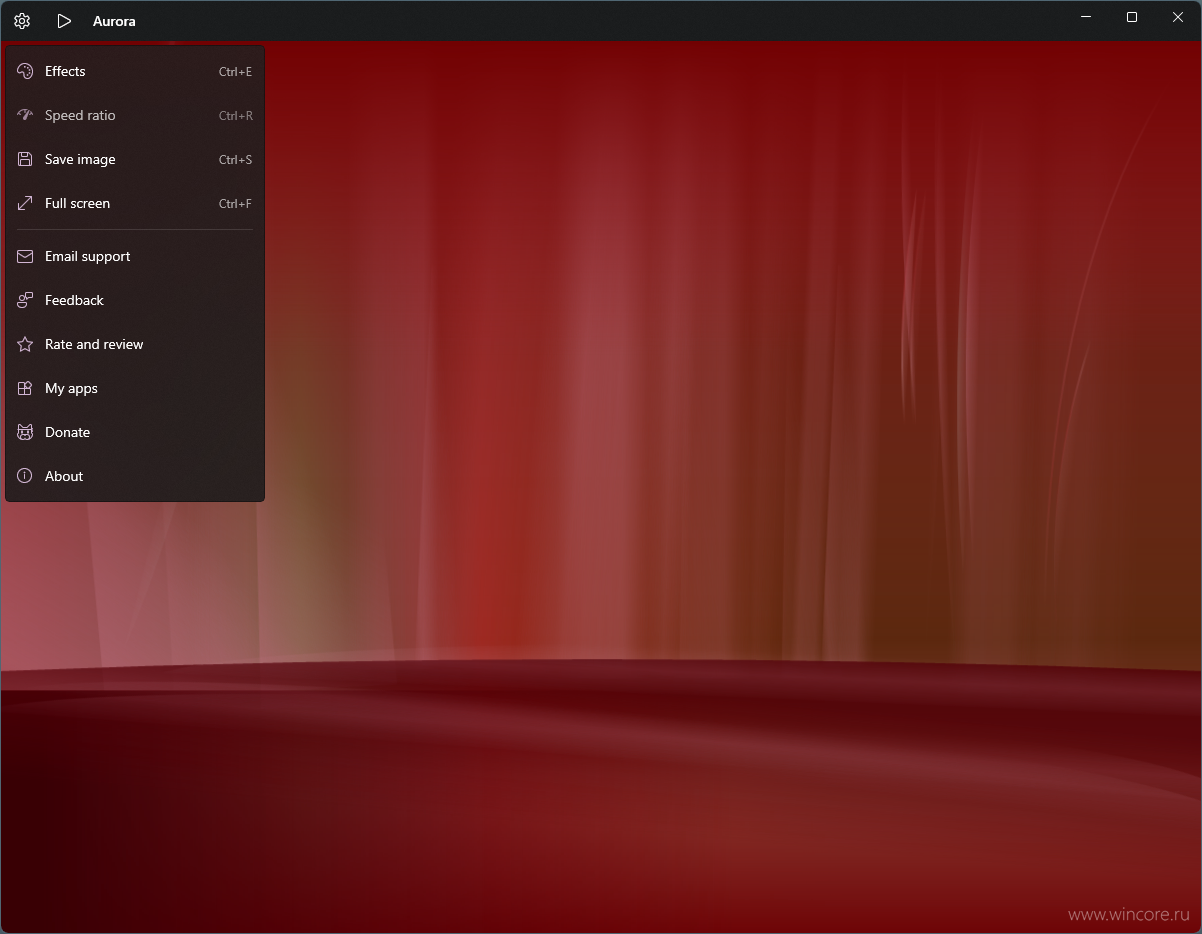The height and width of the screenshot is (934, 1202).
Task: Select the Feedback menu entry
Action: pyautogui.click(x=135, y=300)
